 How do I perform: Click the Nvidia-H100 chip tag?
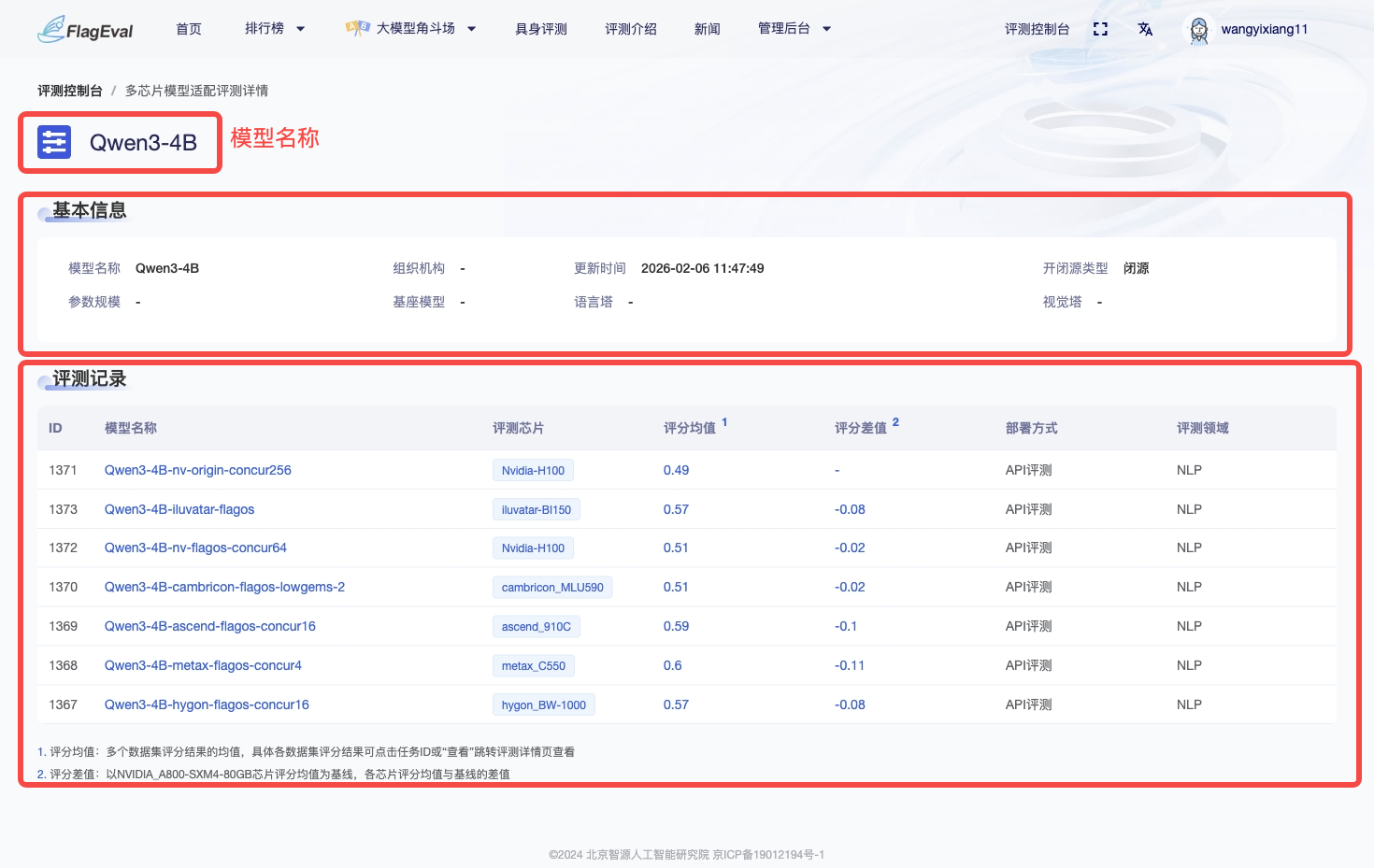tap(533, 470)
